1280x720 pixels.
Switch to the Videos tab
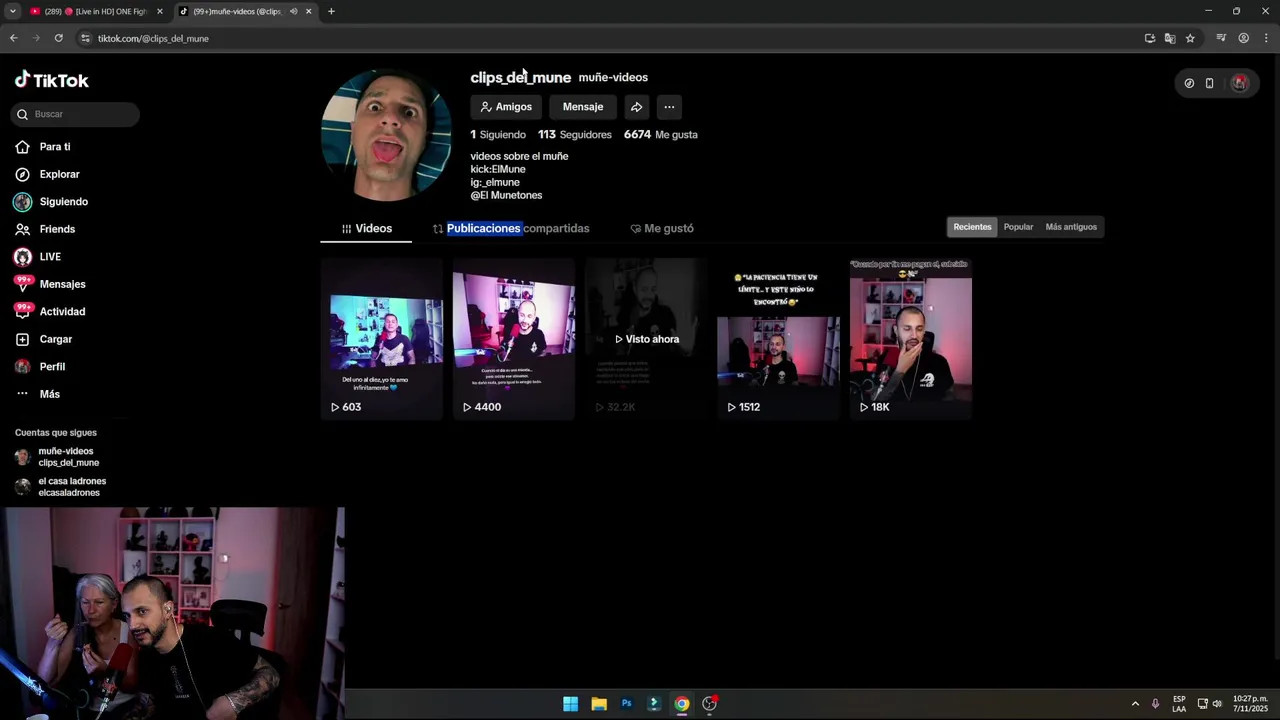coord(366,229)
